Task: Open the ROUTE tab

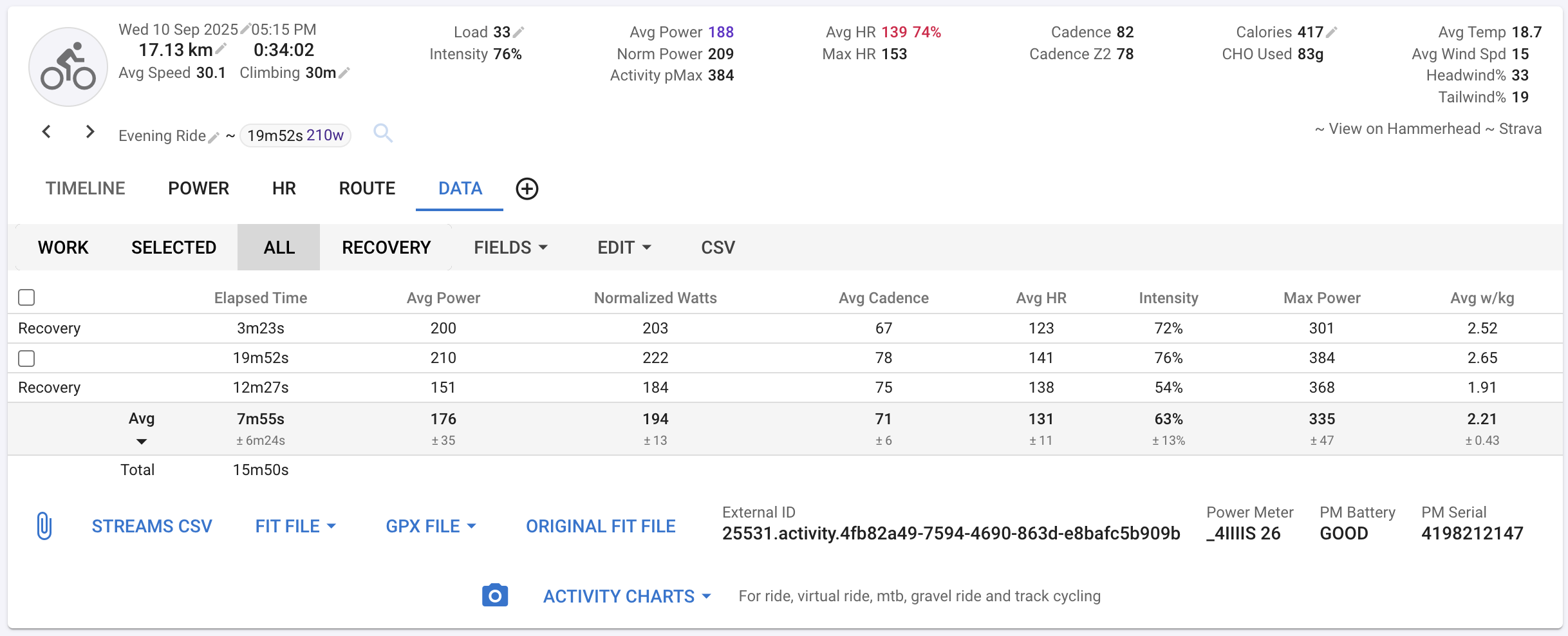Action: (367, 189)
